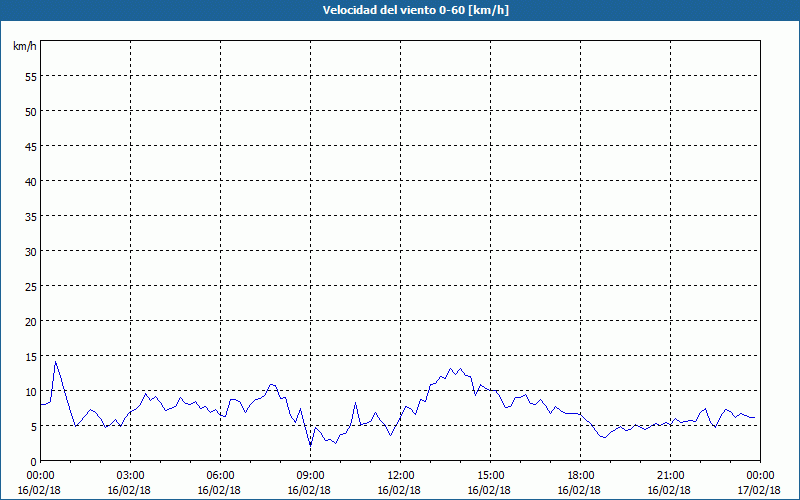The width and height of the screenshot is (800, 500).
Task: Click the 15:00 time label
Action: [x=491, y=476]
